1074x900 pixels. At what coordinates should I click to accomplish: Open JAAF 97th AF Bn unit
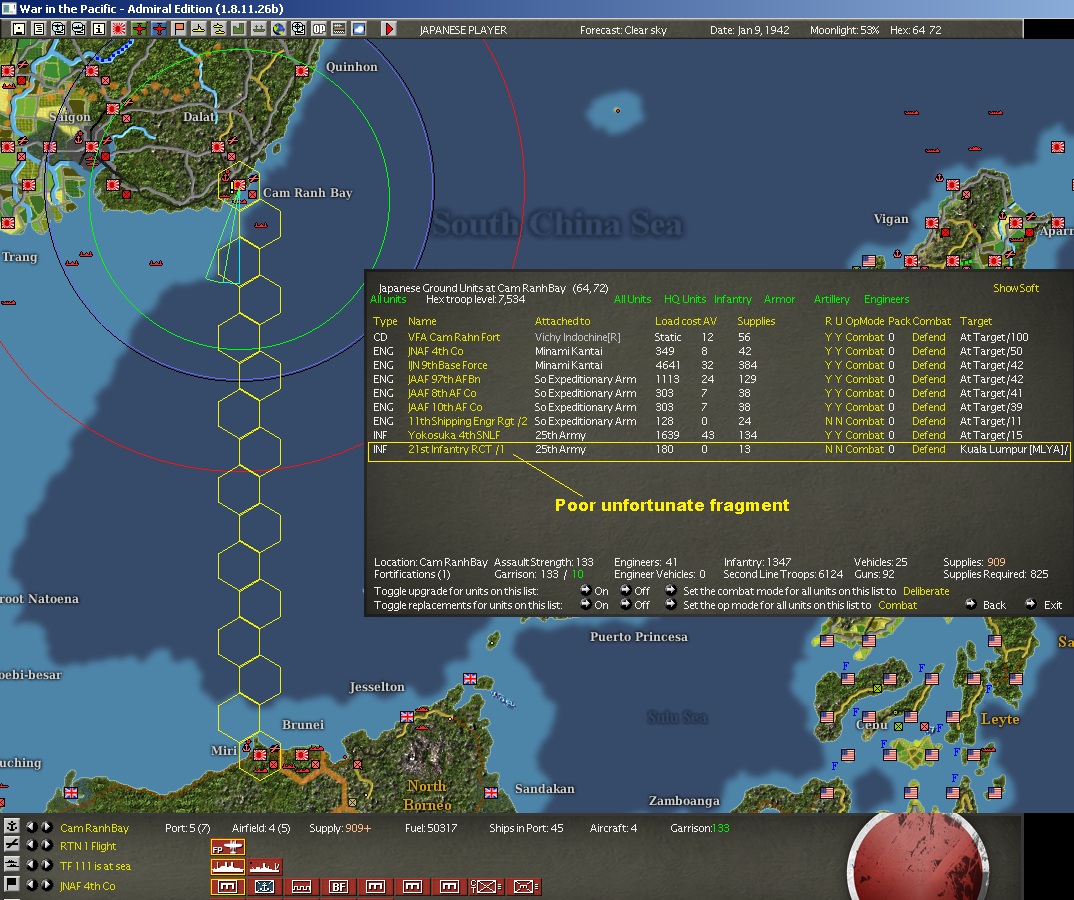[444, 379]
